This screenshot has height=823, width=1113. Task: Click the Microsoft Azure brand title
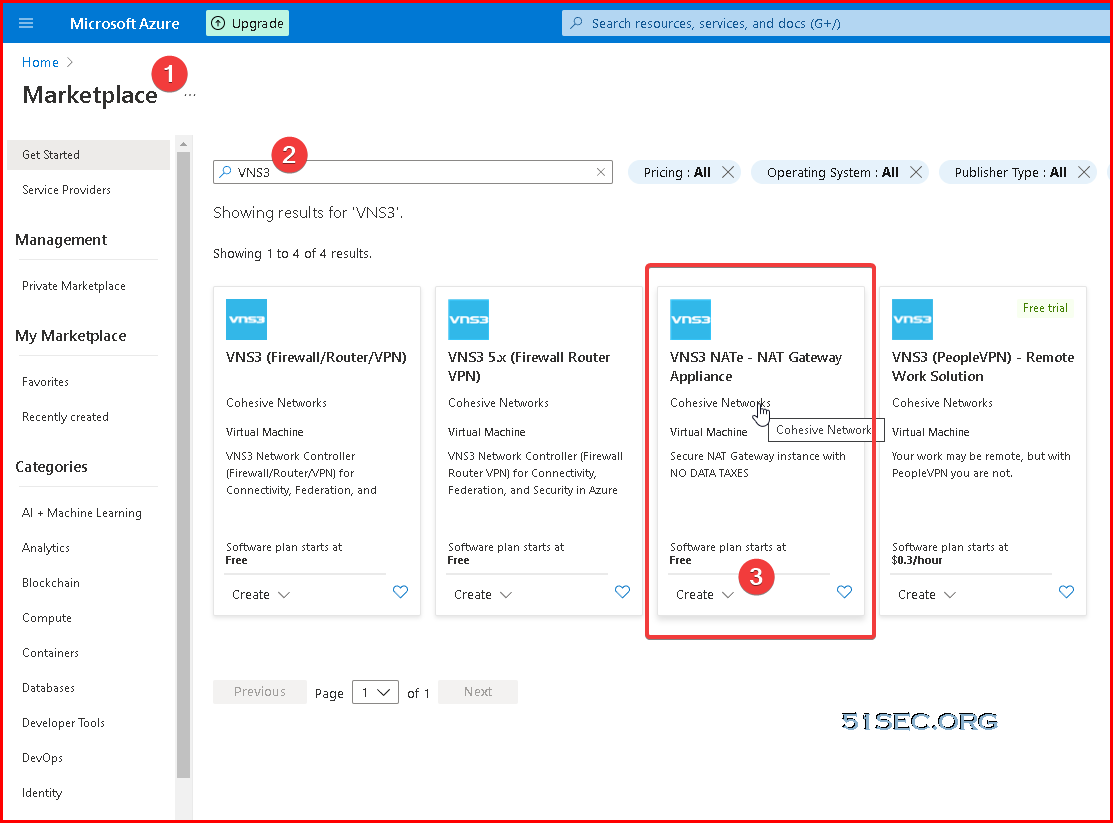124,23
